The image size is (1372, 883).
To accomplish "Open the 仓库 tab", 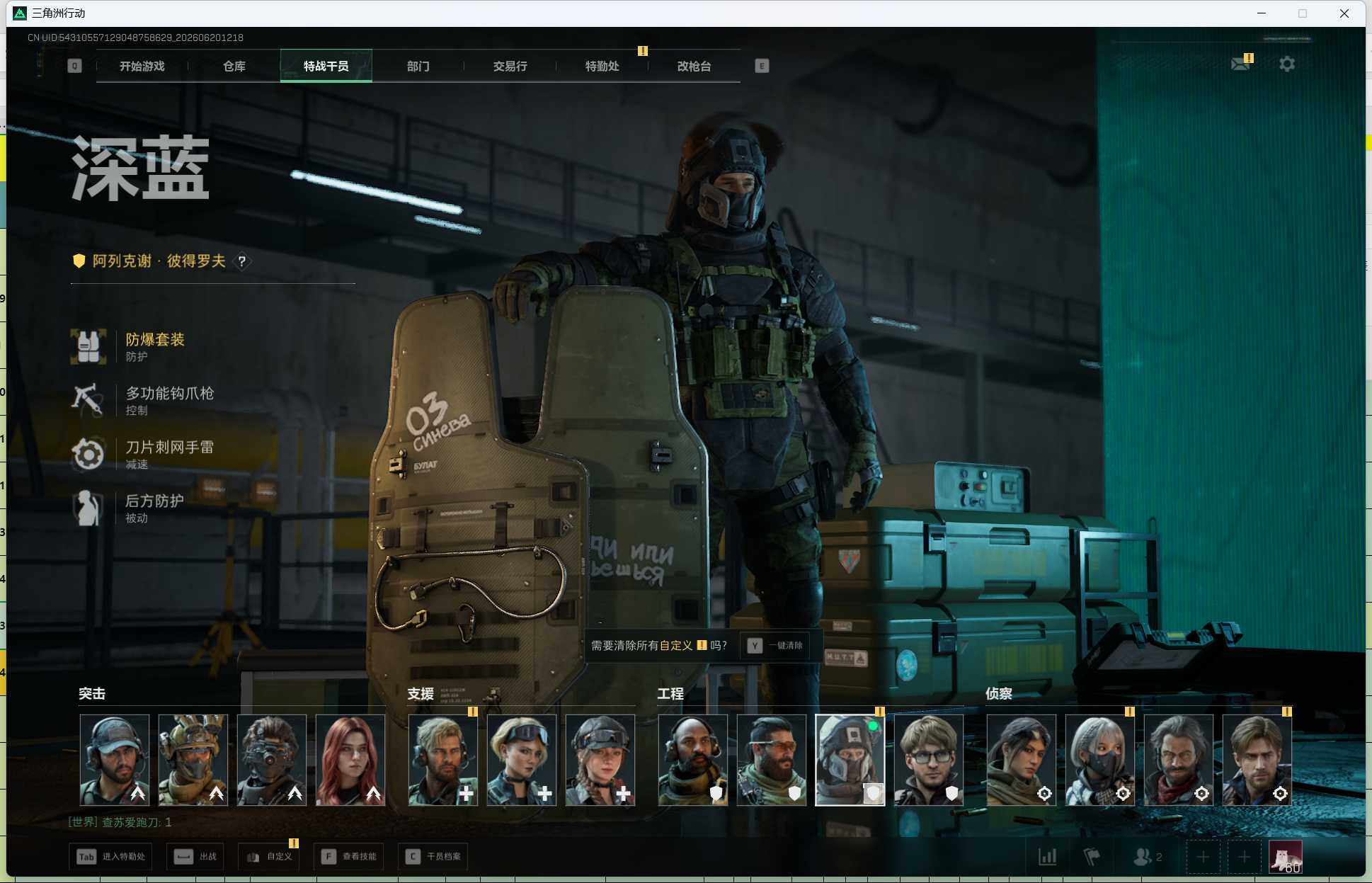I will (x=234, y=66).
